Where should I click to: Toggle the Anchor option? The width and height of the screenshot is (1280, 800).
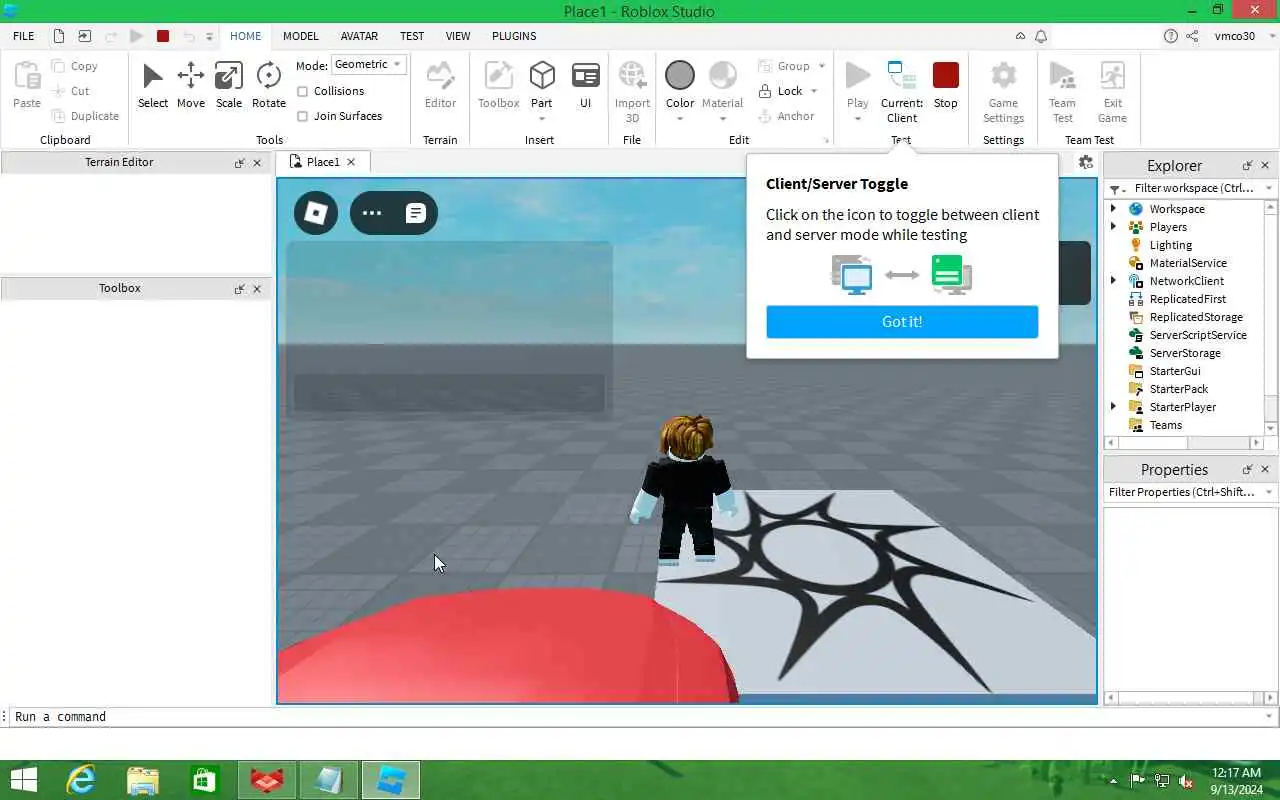786,116
